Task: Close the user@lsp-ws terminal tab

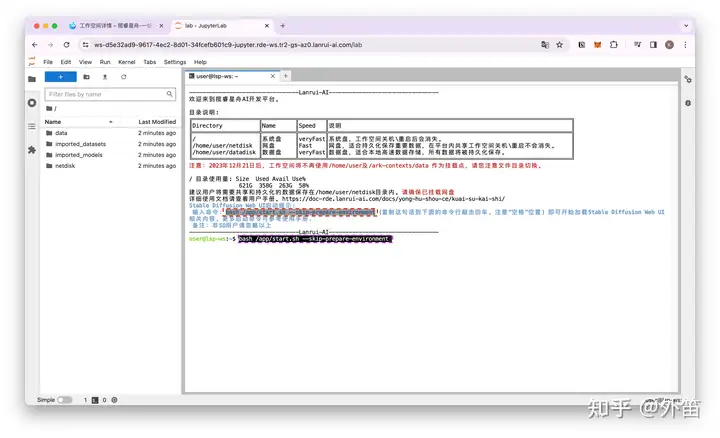Action: point(273,76)
